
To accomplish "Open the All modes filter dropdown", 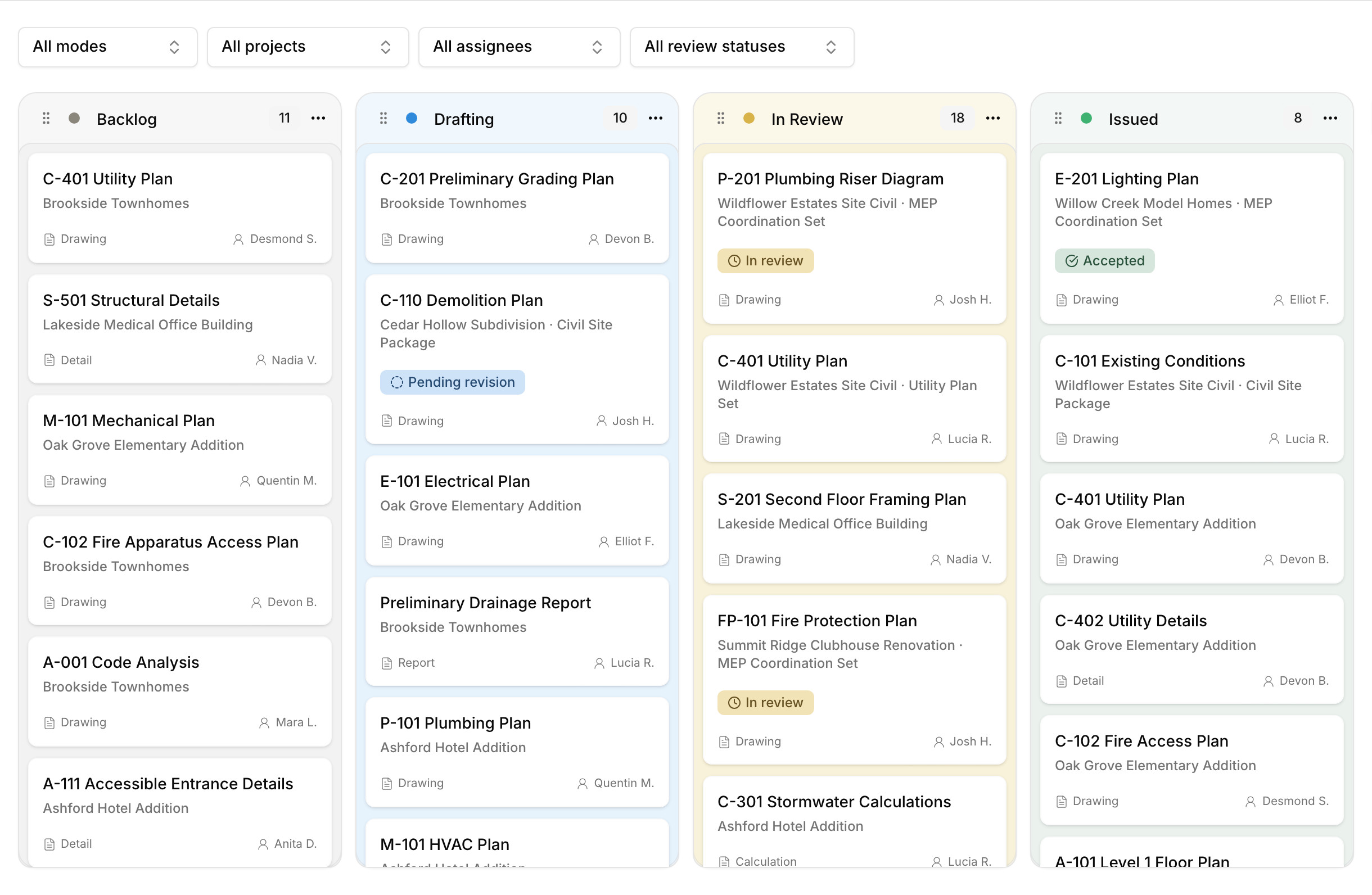I will (108, 47).
